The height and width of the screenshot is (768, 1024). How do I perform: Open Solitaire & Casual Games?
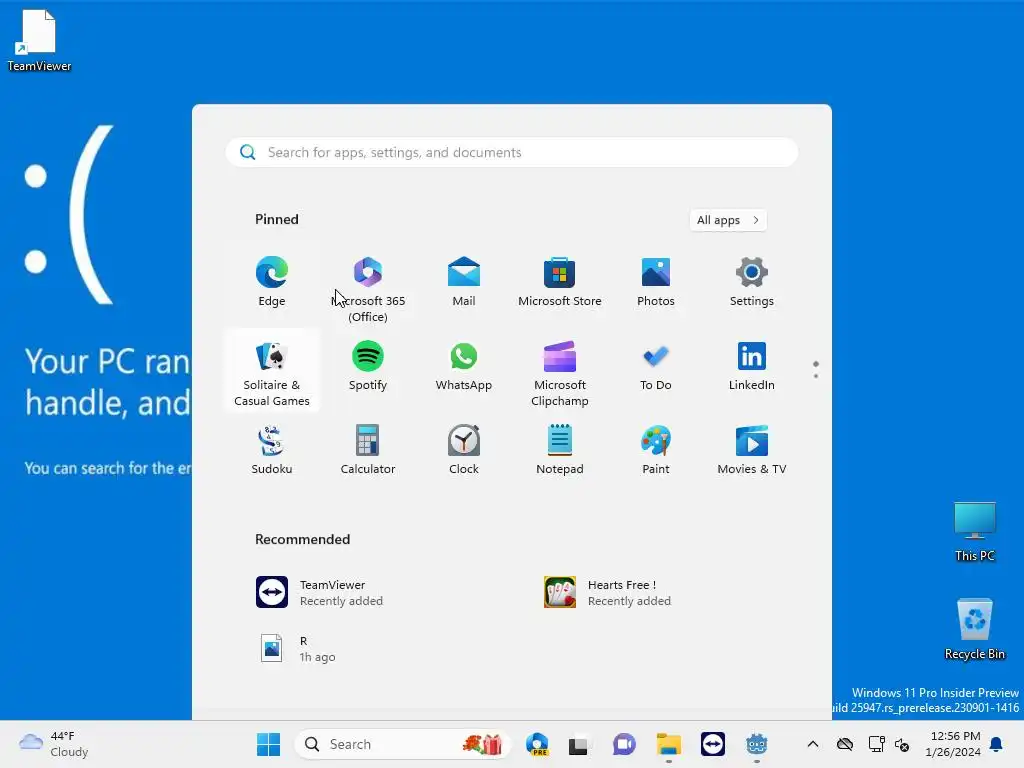point(272,372)
